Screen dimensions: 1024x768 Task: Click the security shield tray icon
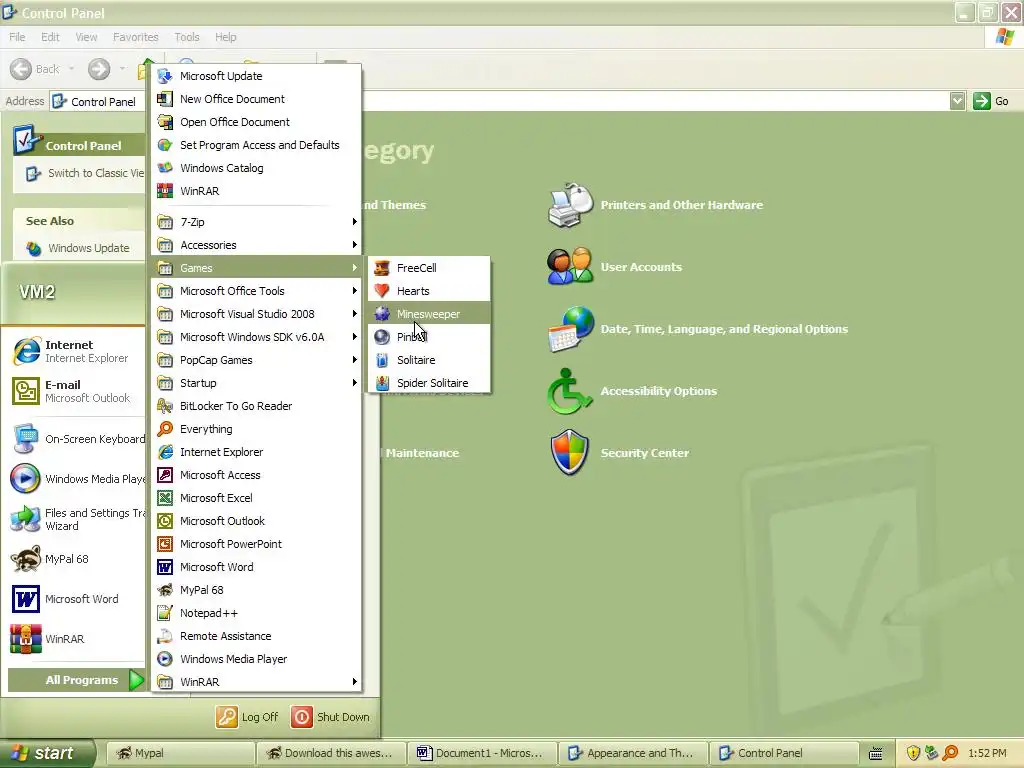click(x=913, y=753)
